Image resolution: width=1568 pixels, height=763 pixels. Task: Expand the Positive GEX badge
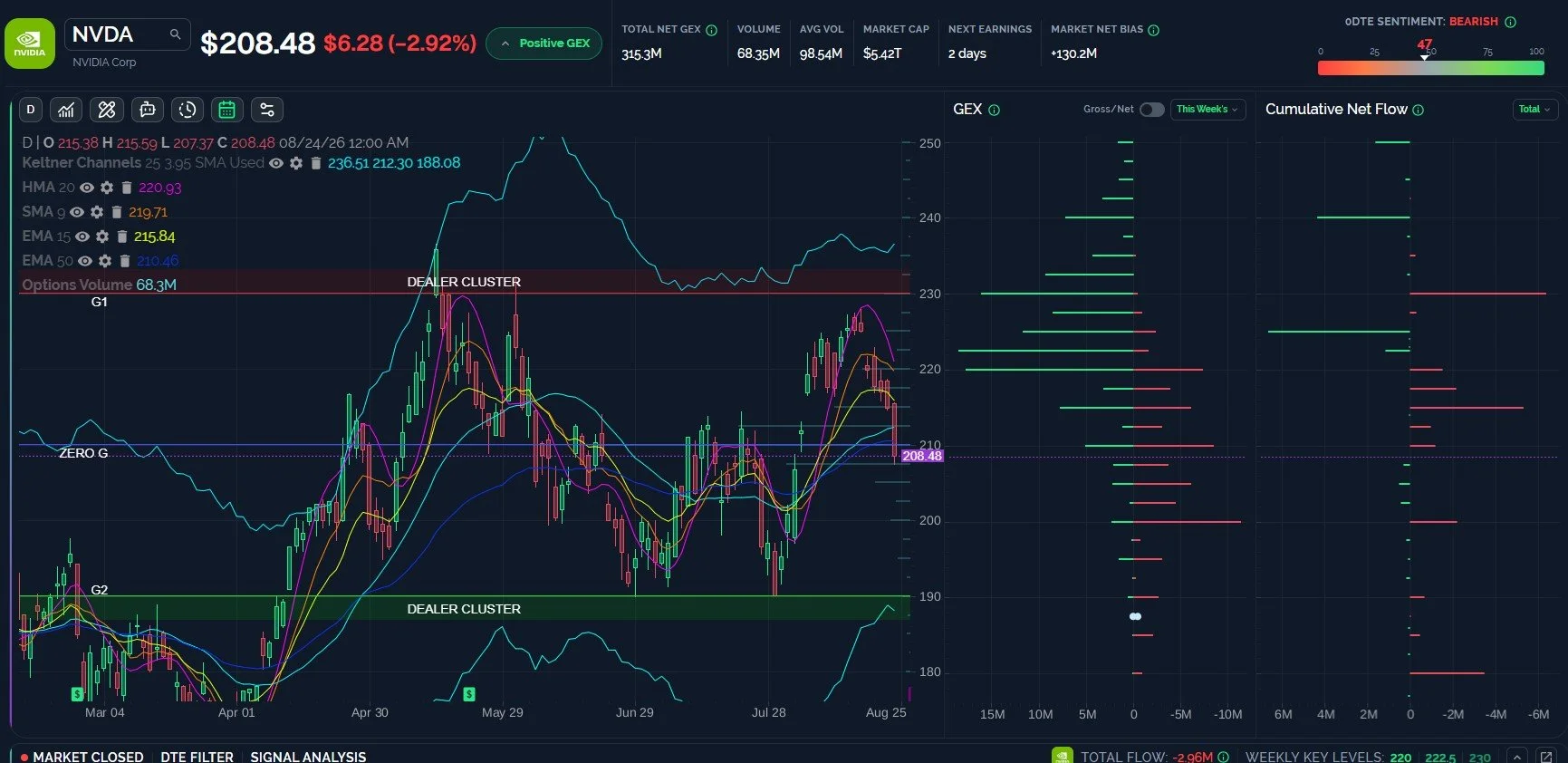(544, 43)
